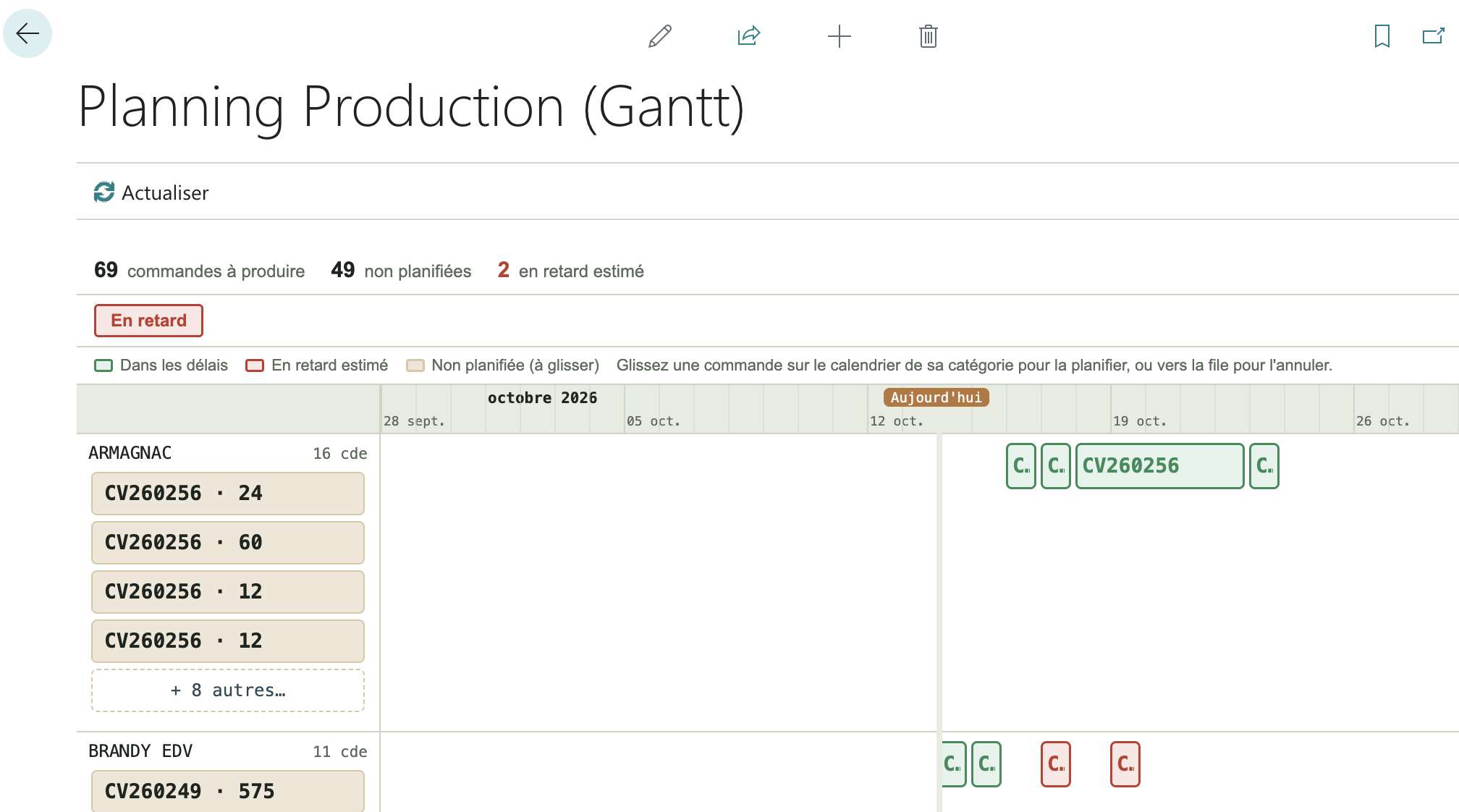Click the 26 oct. date header
1459x812 pixels.
1383,421
